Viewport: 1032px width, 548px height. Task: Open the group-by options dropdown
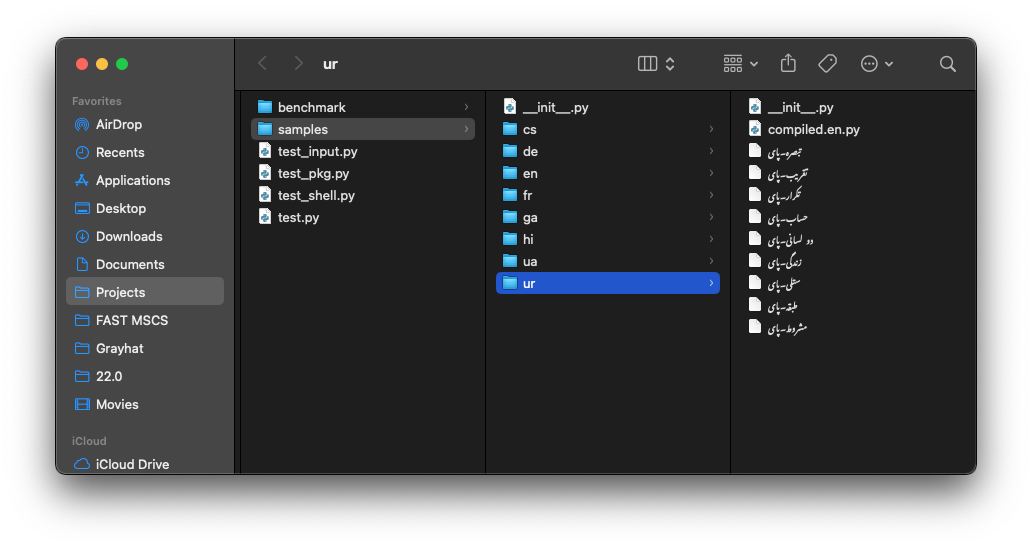point(740,64)
